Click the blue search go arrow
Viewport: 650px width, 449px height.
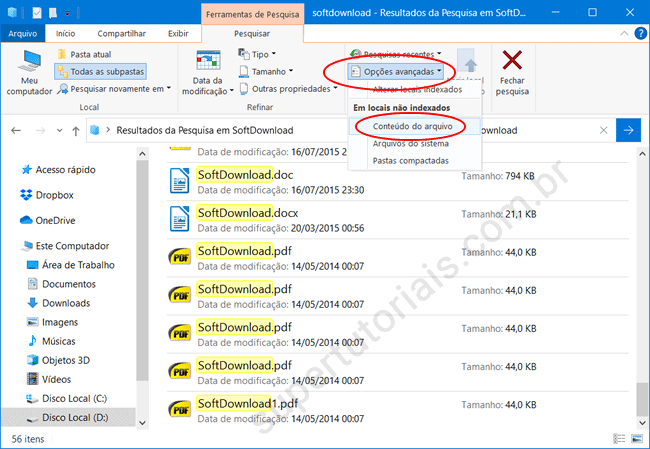629,130
